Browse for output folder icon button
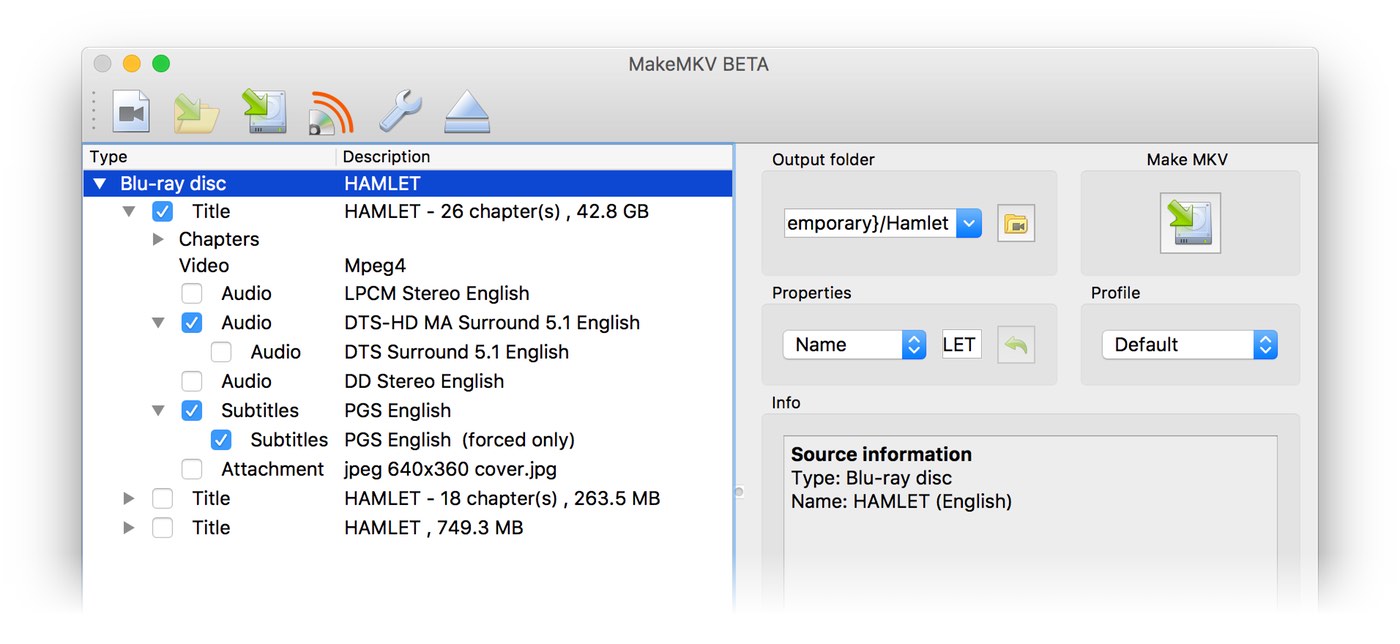This screenshot has height=644, width=1400. [x=1016, y=223]
